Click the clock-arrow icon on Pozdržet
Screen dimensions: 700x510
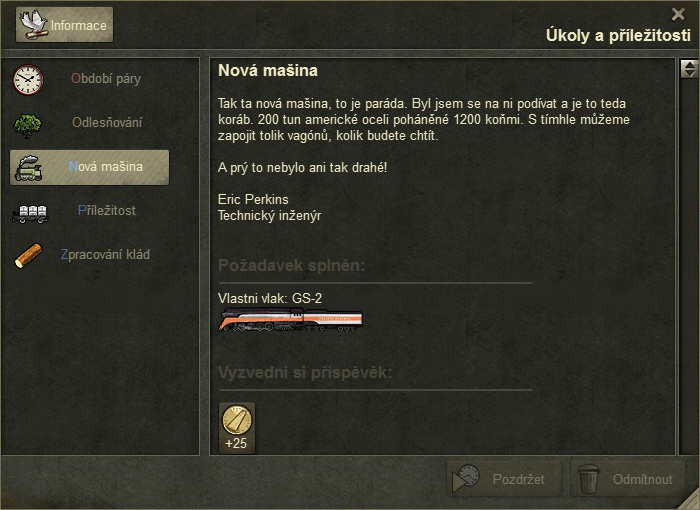[x=466, y=478]
